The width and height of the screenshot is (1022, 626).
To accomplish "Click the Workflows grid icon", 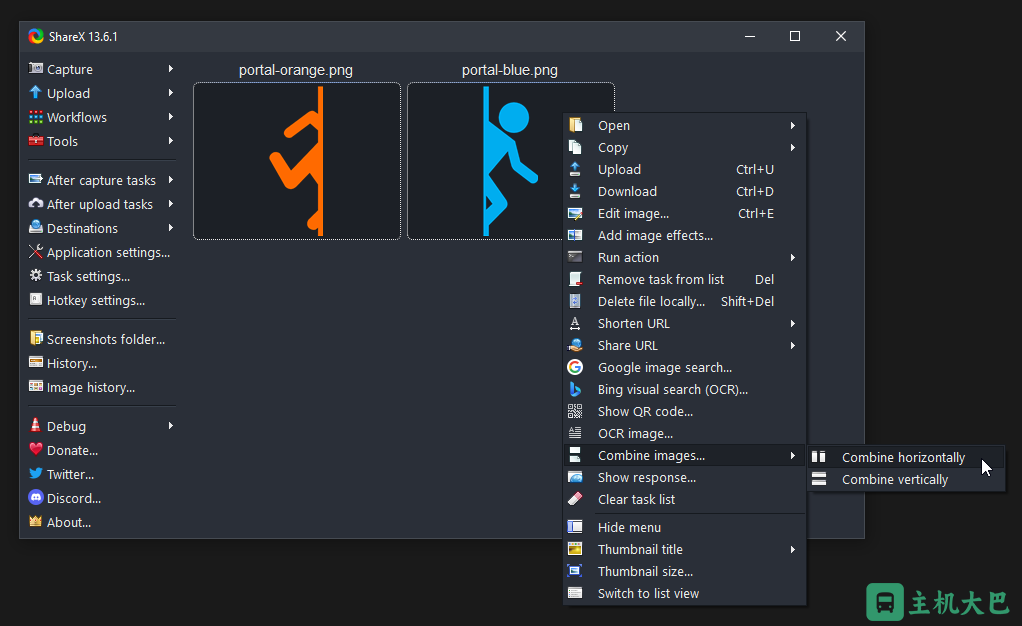I will [36, 117].
